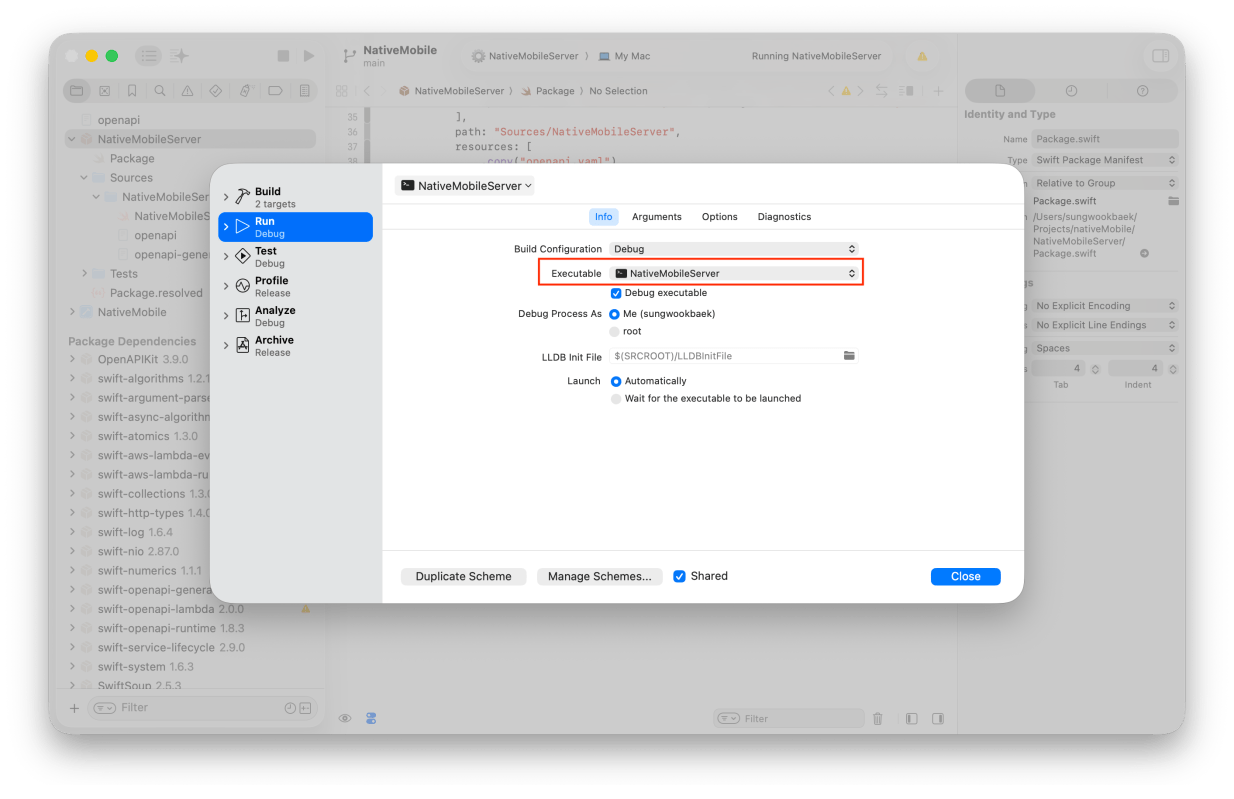Uncheck the Shared scheme checkbox
The height and width of the screenshot is (799, 1234).
680,576
